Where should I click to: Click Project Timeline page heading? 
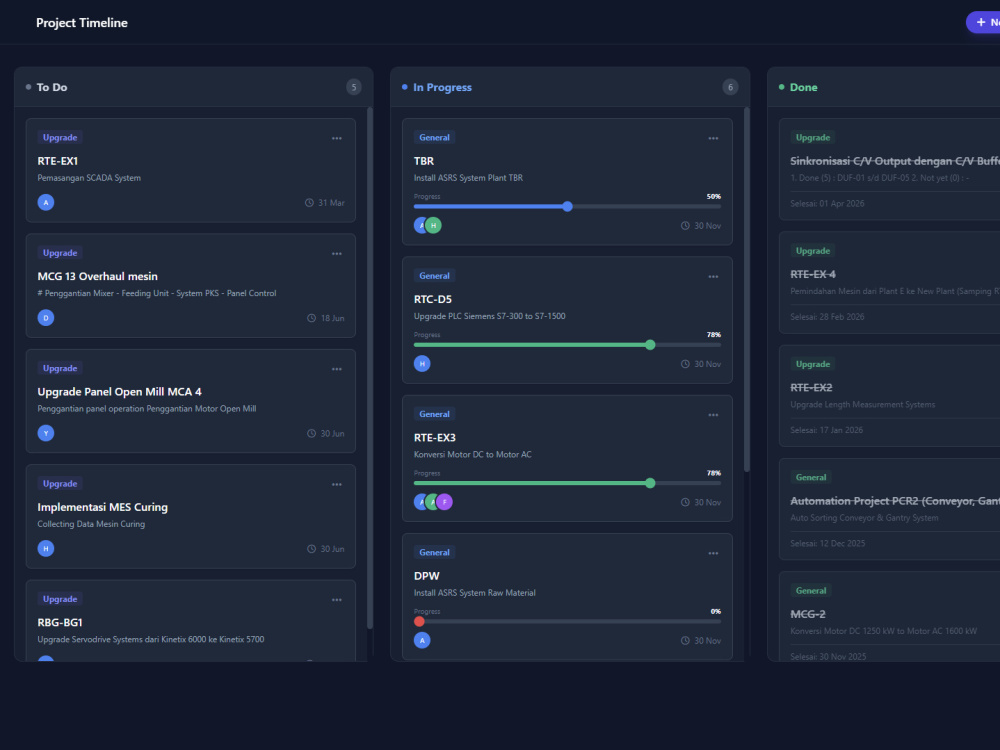tap(82, 23)
